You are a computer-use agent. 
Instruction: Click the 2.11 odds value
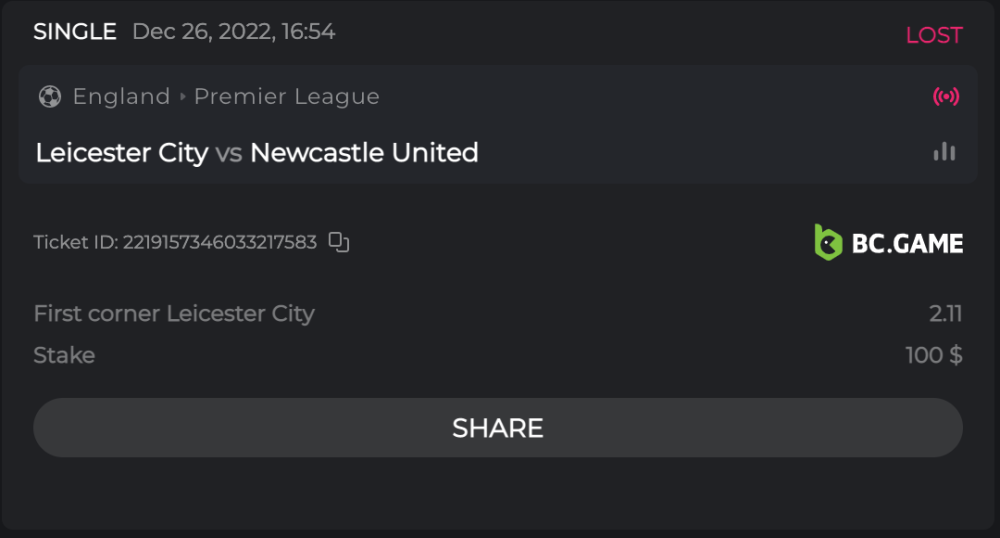click(945, 314)
